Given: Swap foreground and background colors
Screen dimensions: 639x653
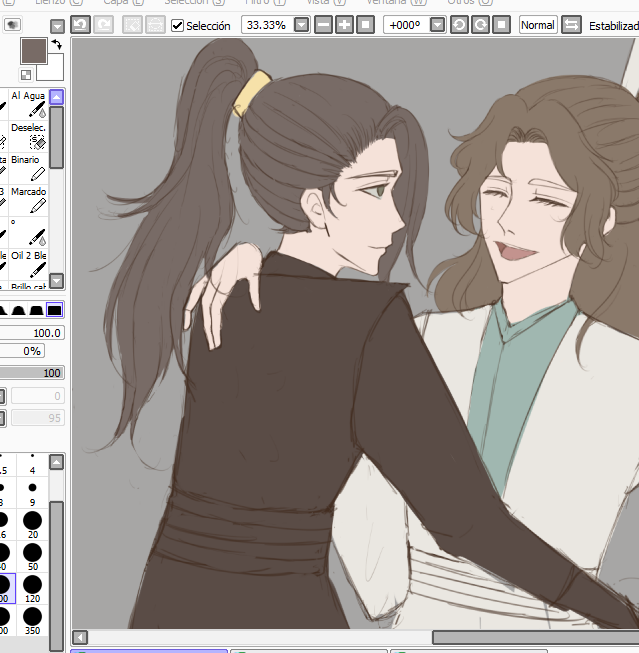Looking at the screenshot, I should coord(57,44).
